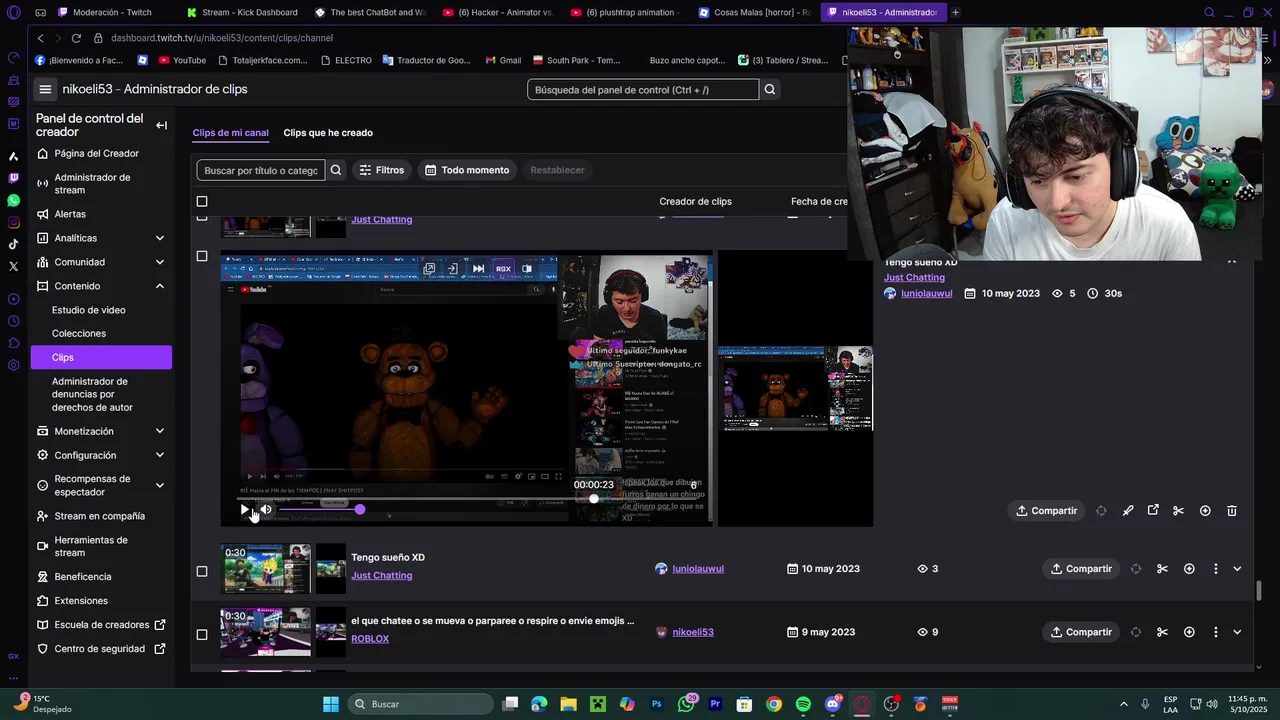The image size is (1280, 720).
Task: Open the hamburger menu beside nikoeli53 title
Action: pos(45,89)
